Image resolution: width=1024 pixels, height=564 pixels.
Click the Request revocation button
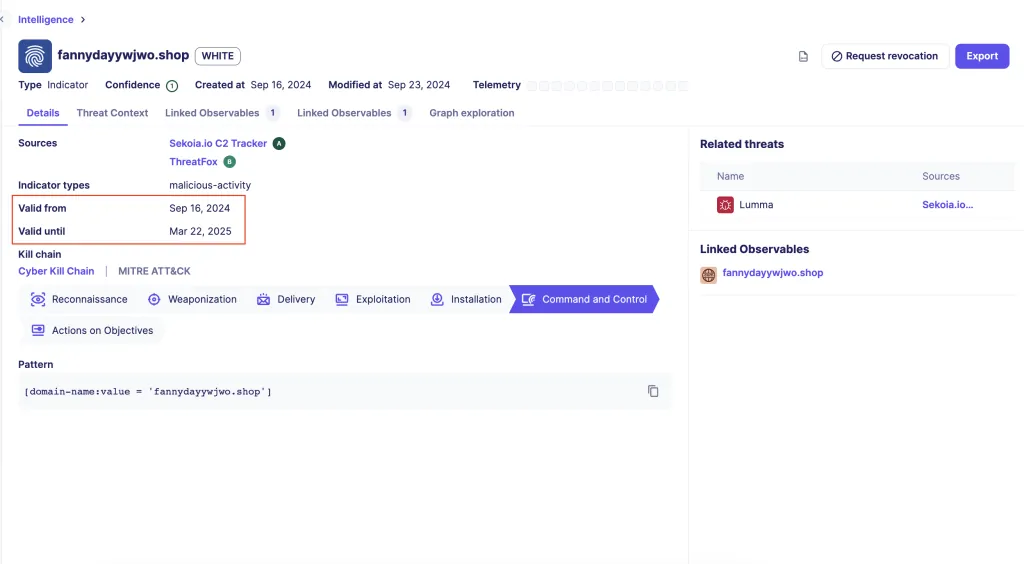point(885,56)
